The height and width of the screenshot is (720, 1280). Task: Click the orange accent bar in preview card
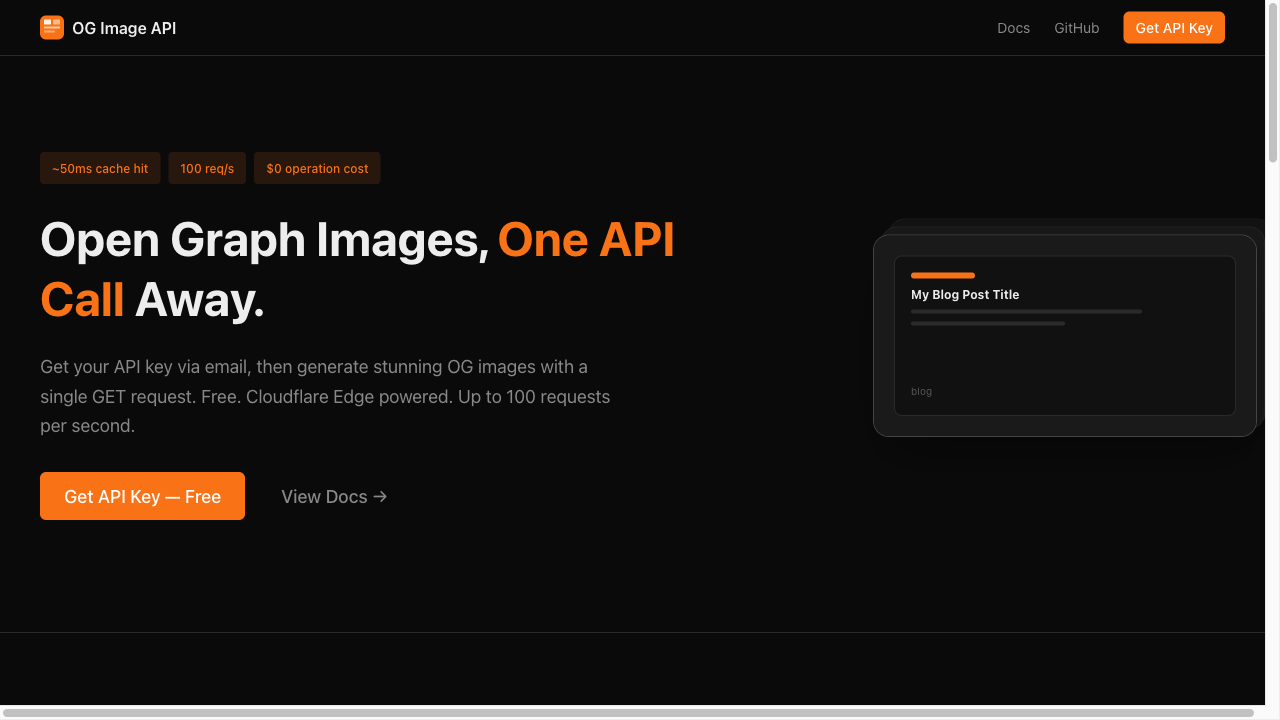[x=941, y=275]
